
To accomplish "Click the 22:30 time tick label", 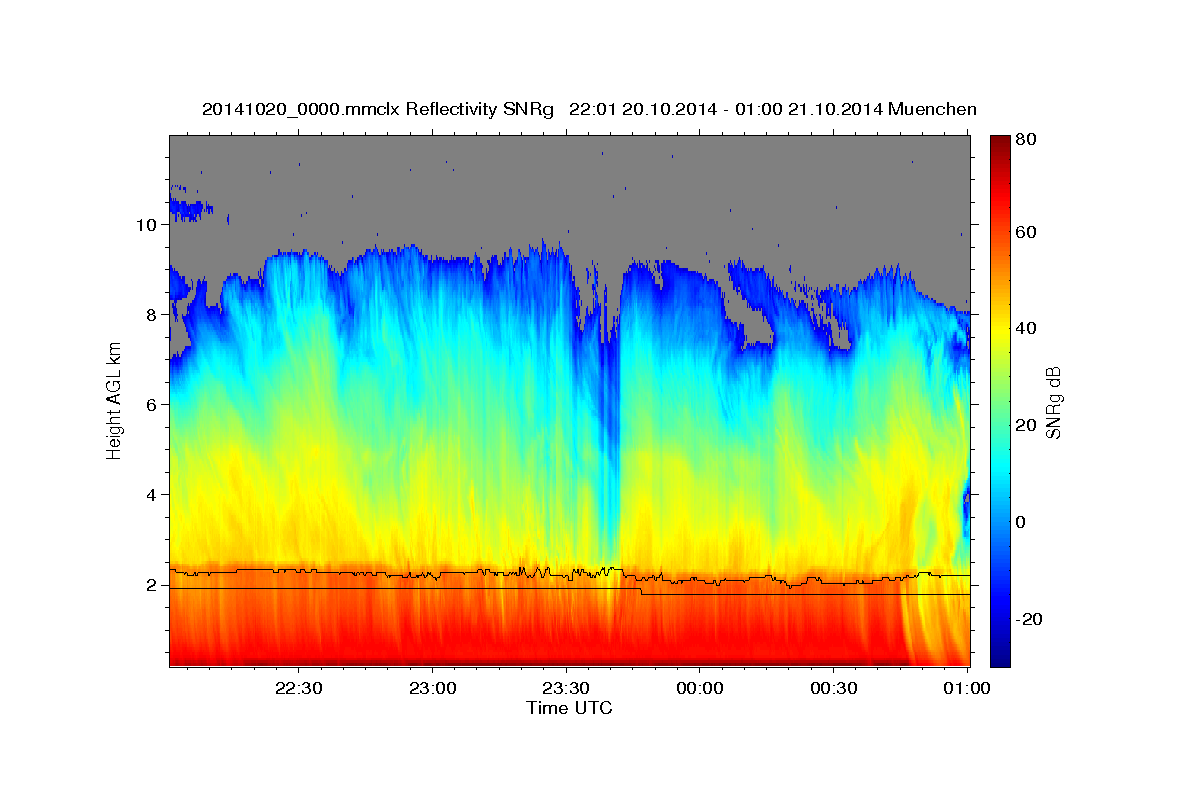I will coord(298,688).
